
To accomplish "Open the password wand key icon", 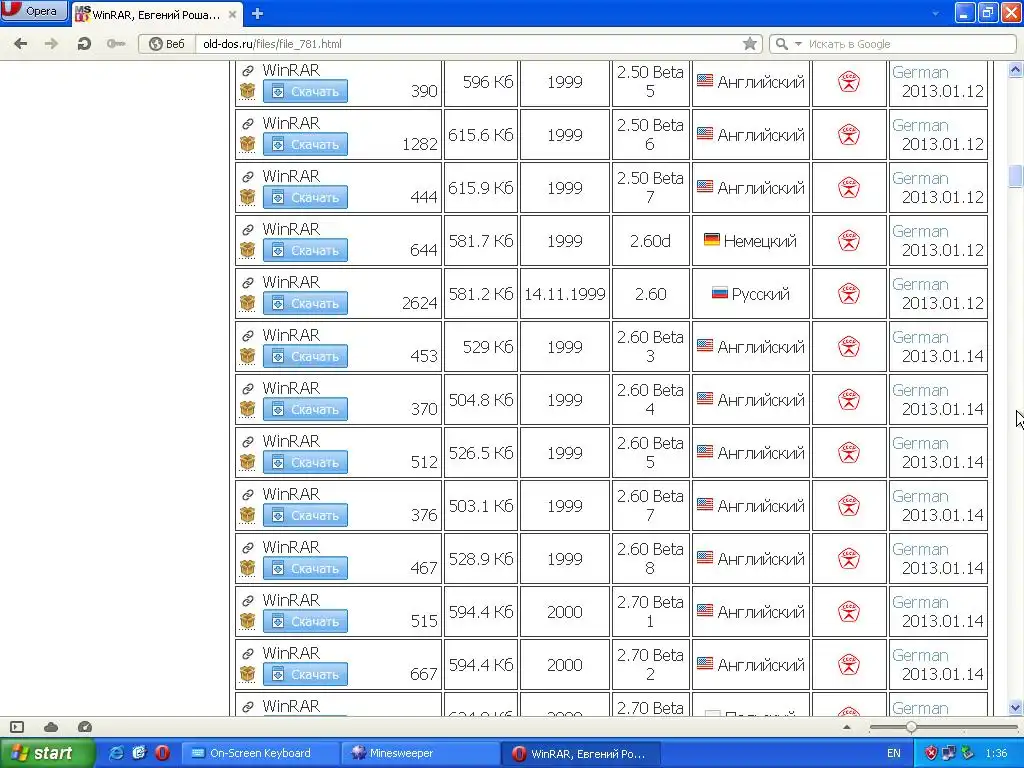I will (x=116, y=44).
